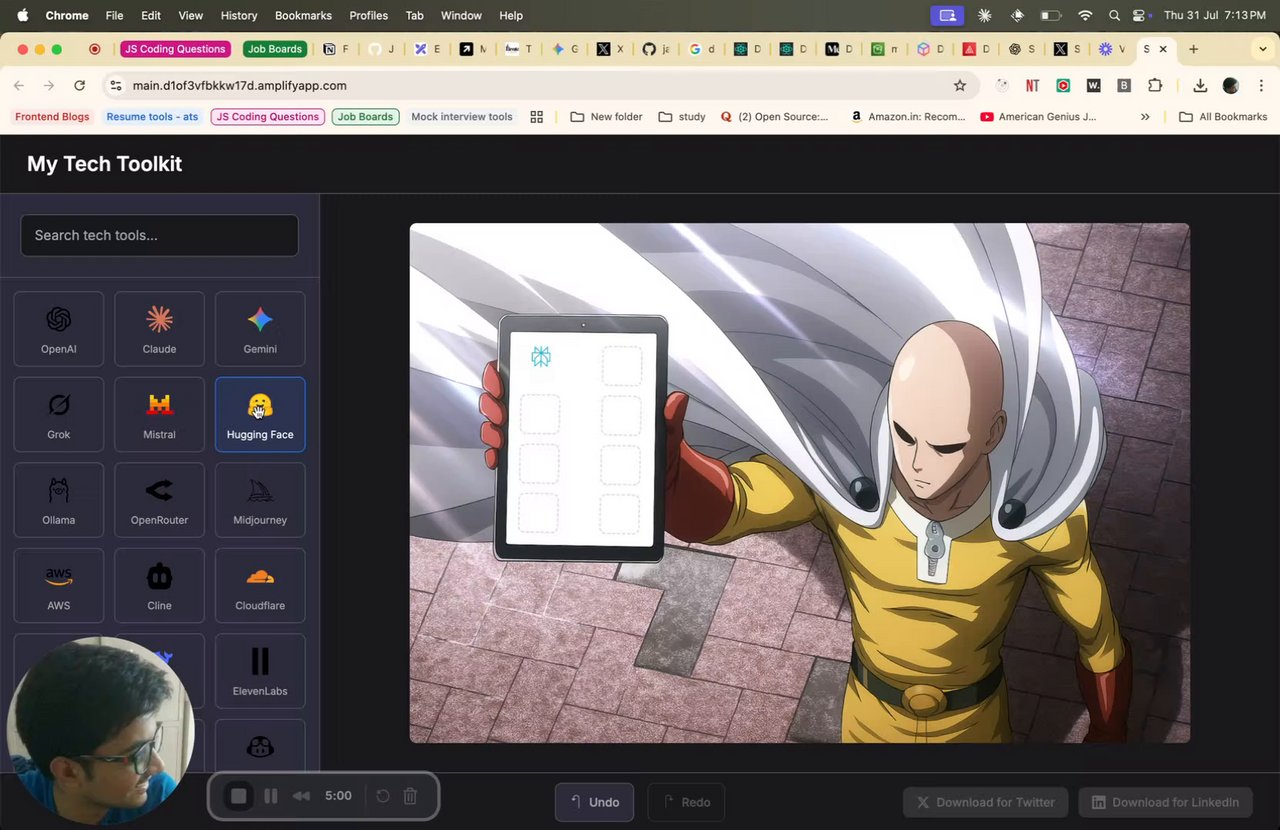Viewport: 1280px width, 830px height.
Task: Open the File menu
Action: 115,15
